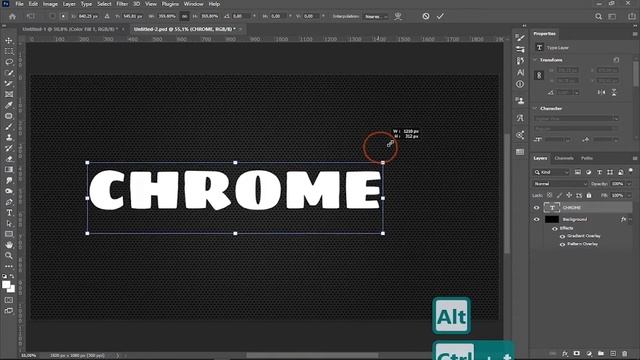Screen dimensions: 640x360
Task: Switch to the Channels tab
Action: (564, 158)
